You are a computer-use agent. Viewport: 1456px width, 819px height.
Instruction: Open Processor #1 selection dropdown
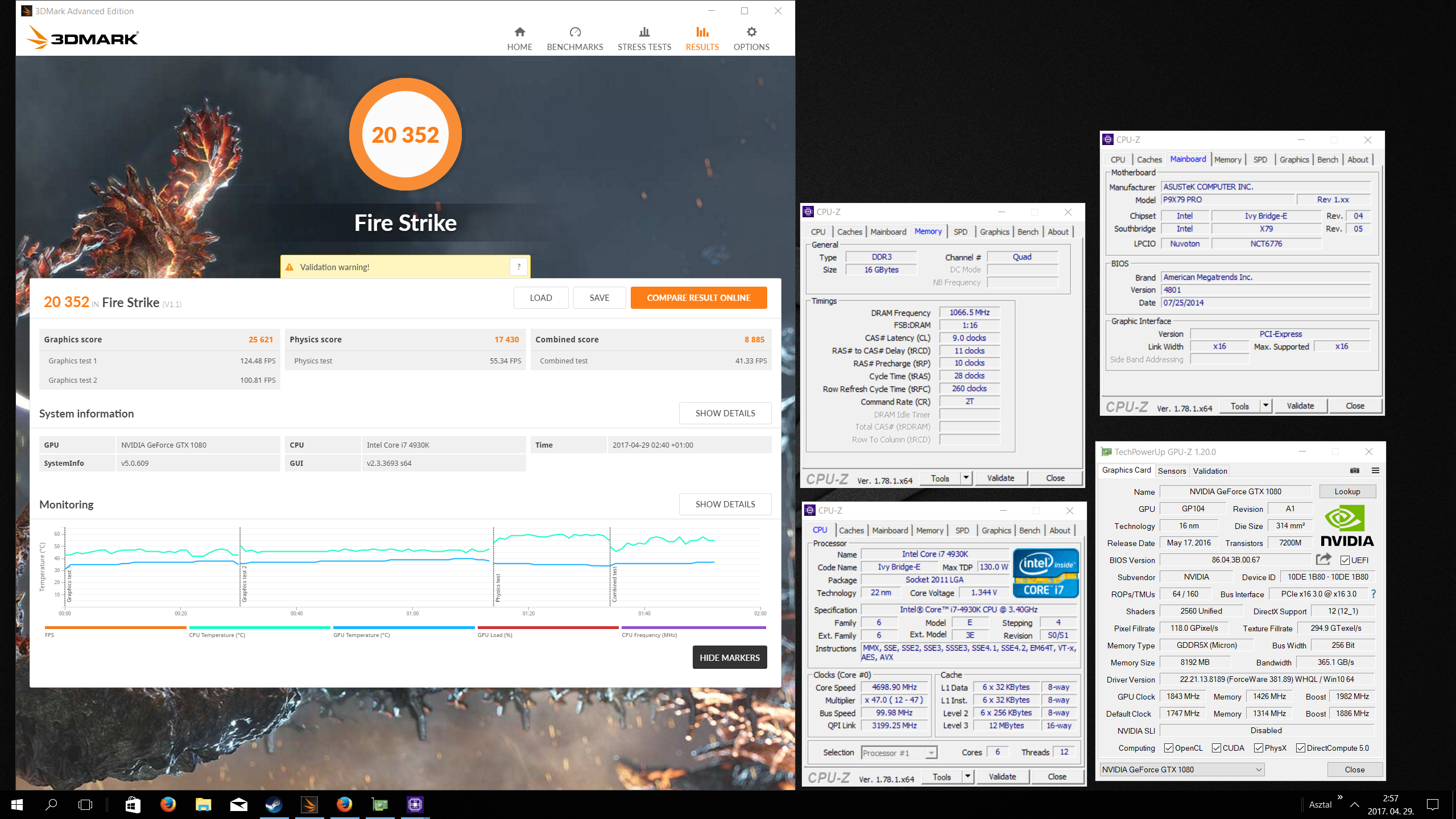click(x=930, y=753)
